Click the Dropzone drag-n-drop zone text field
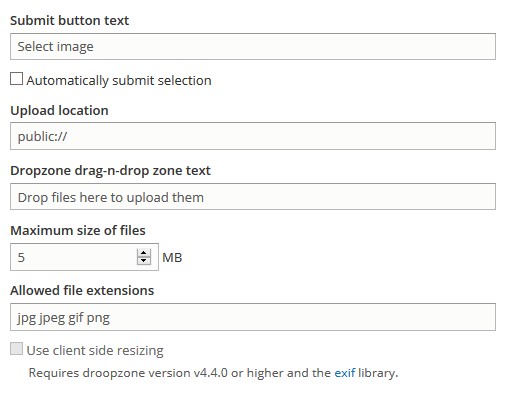Image resolution: width=532 pixels, height=395 pixels. (253, 196)
